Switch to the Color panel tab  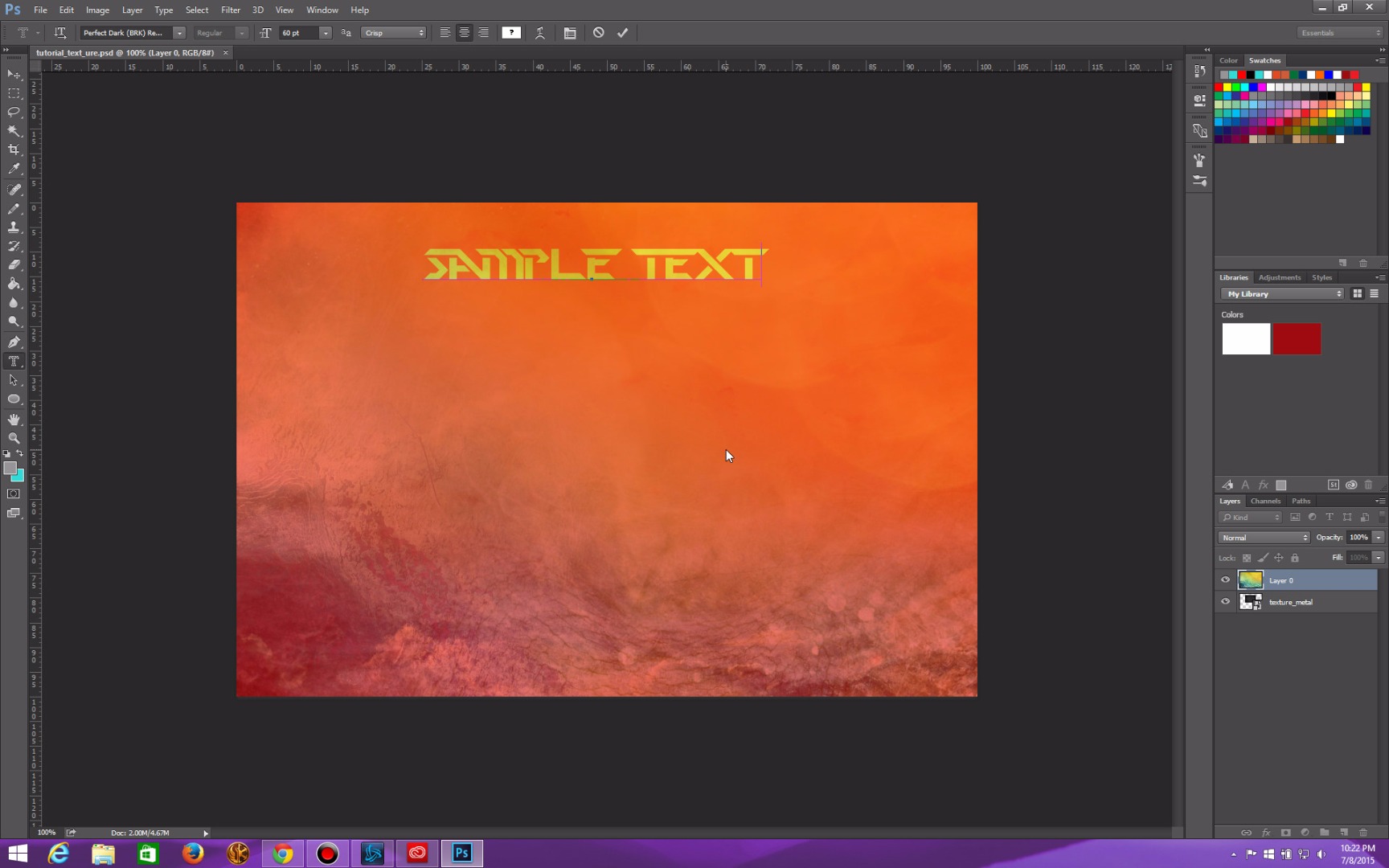[1228, 60]
